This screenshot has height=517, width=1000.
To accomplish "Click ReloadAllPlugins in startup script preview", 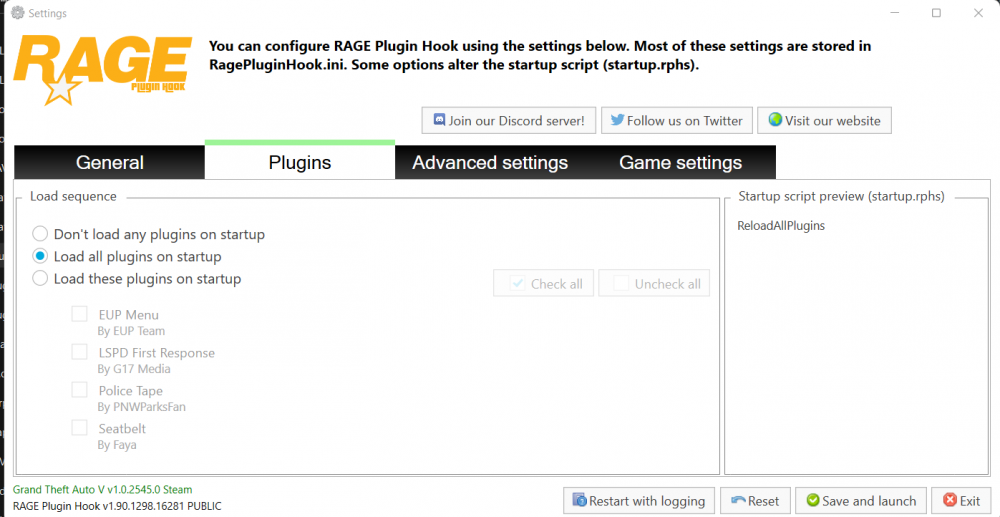I will [x=781, y=226].
